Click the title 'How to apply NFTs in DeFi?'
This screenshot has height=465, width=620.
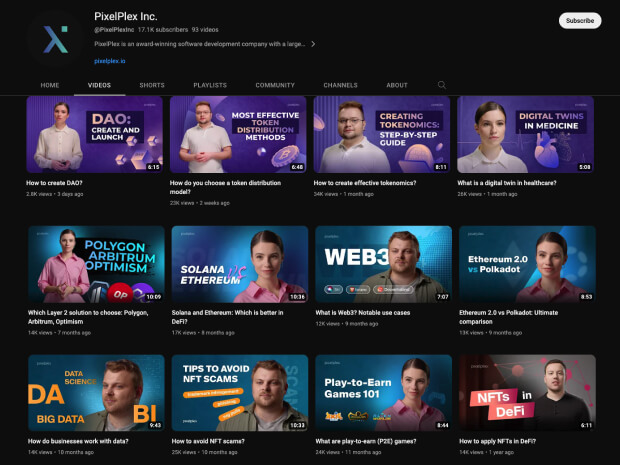497,441
